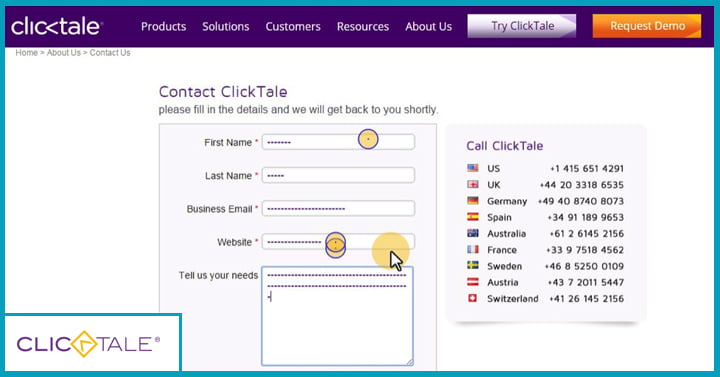This screenshot has height=377, width=720.
Task: Focus the Website field
Action: (x=338, y=242)
